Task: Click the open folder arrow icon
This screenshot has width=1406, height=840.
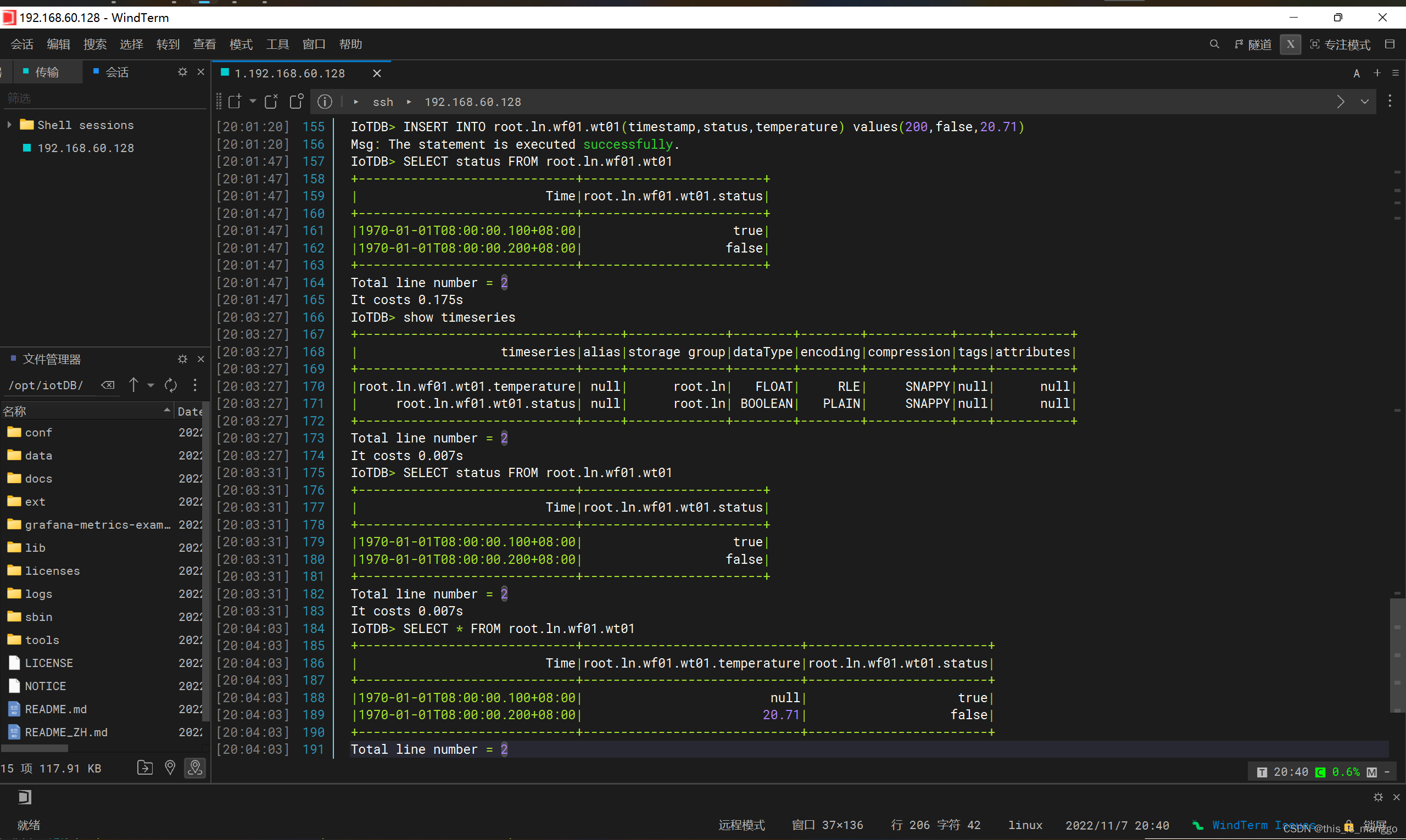Action: [145, 768]
